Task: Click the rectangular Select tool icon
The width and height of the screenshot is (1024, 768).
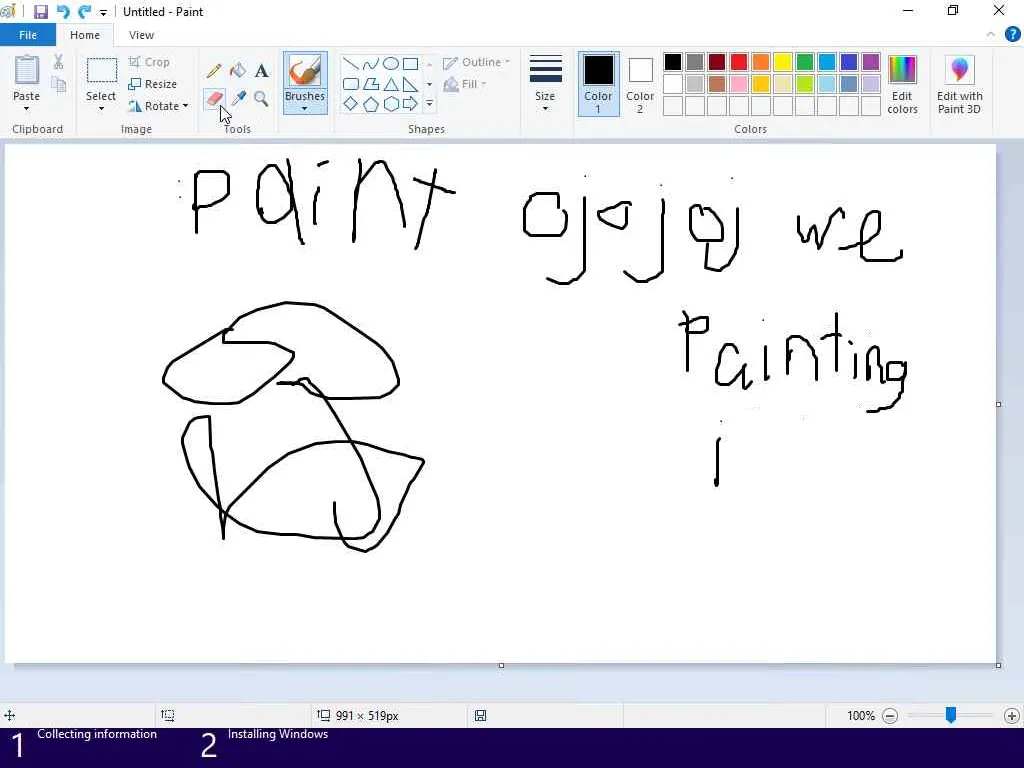Action: pyautogui.click(x=101, y=71)
